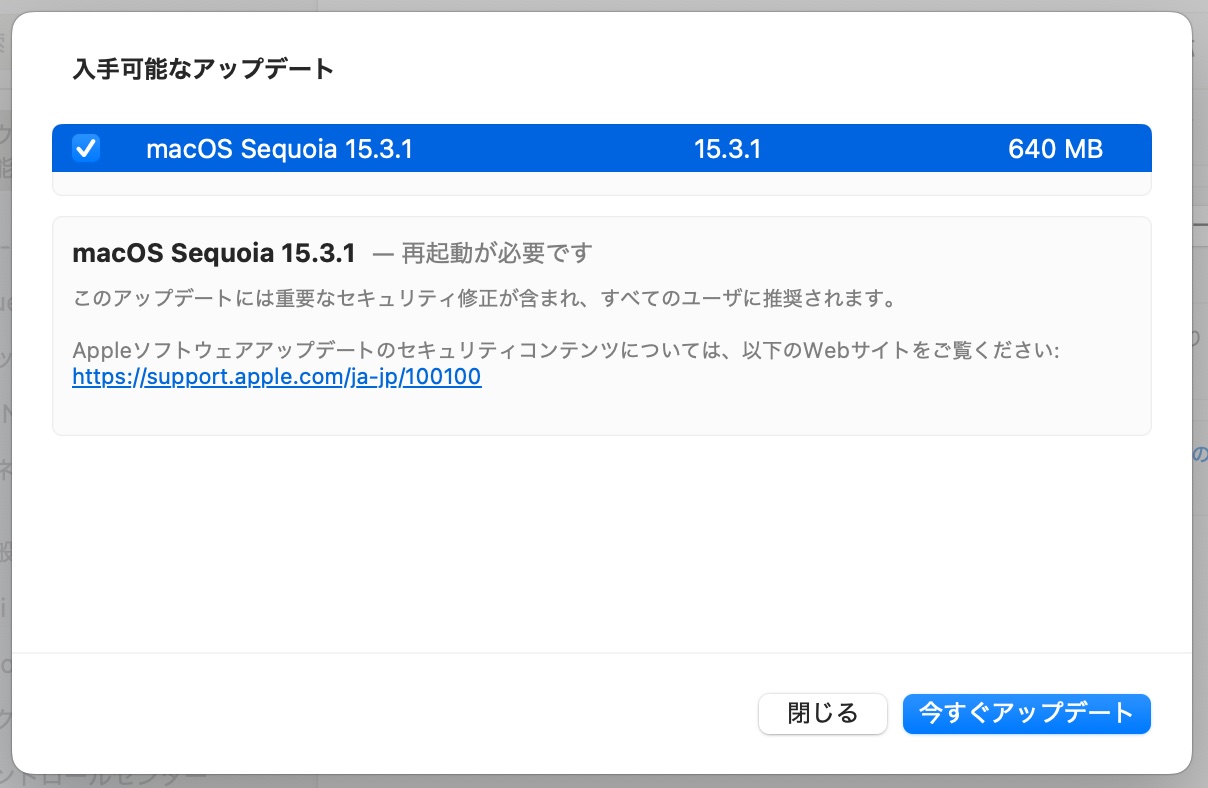Click the empty dialog area above the separator line
The height and width of the screenshot is (788, 1208).
pos(602,545)
